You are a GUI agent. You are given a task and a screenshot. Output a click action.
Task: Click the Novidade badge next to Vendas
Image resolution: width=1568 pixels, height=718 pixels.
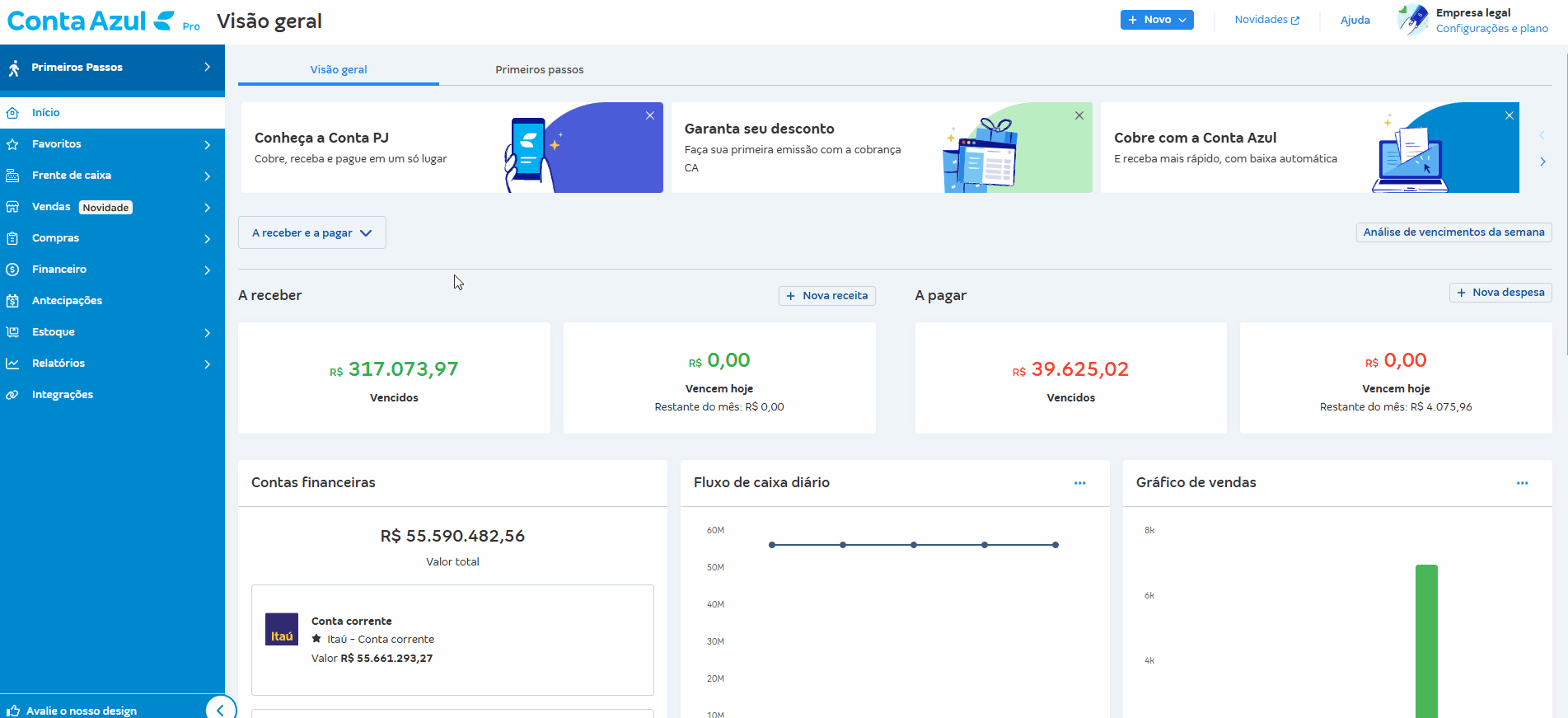pos(105,208)
